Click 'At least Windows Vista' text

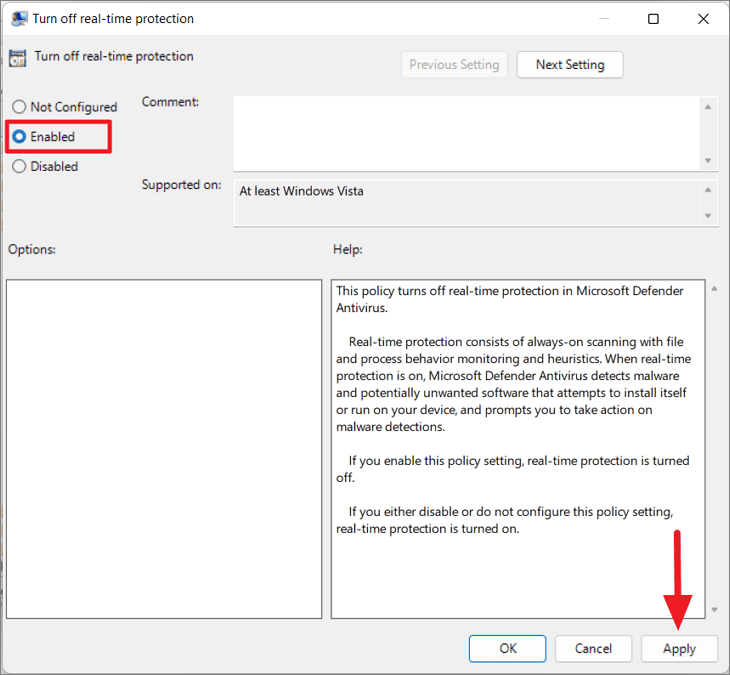(301, 191)
